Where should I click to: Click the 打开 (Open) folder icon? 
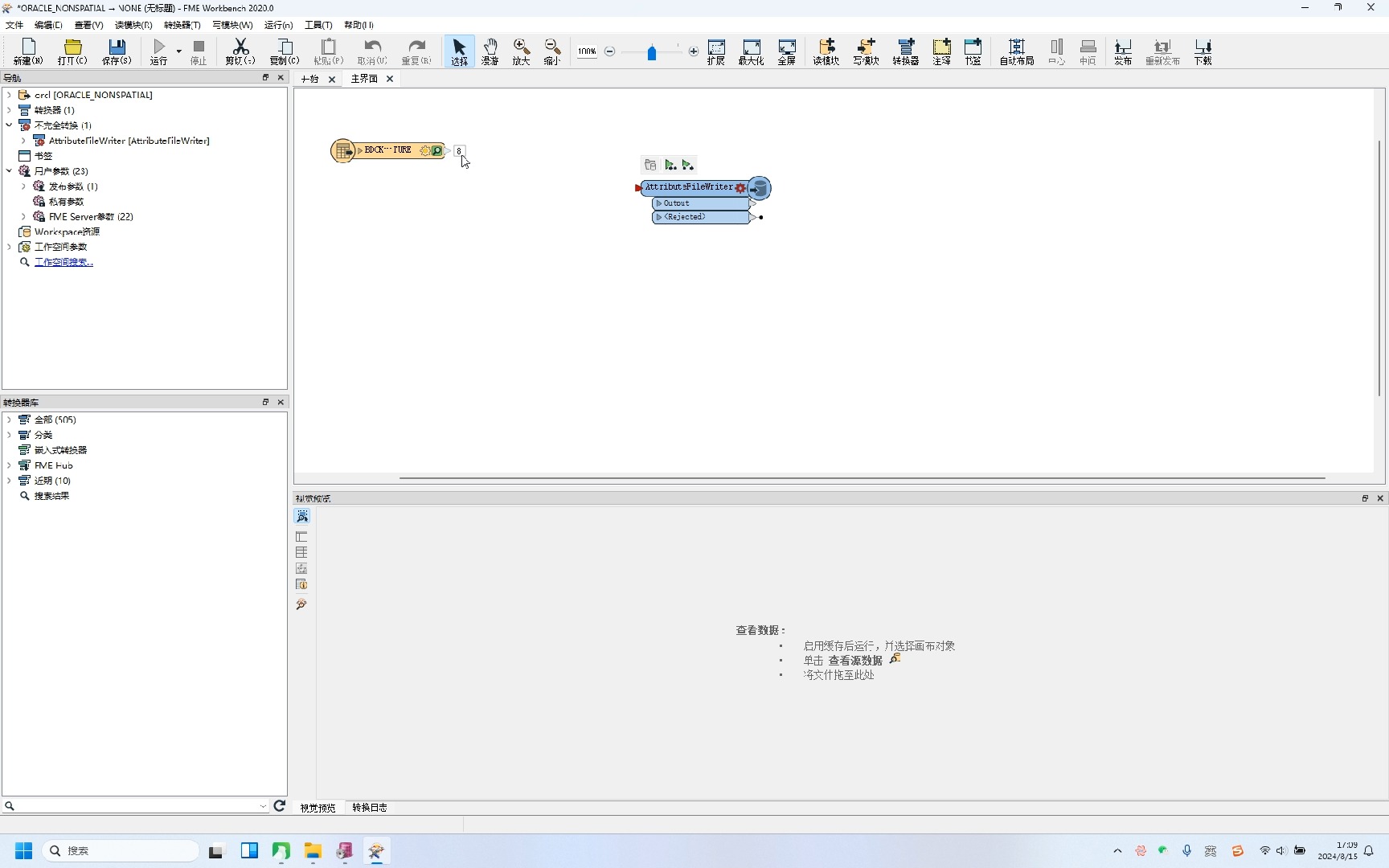coord(72,51)
